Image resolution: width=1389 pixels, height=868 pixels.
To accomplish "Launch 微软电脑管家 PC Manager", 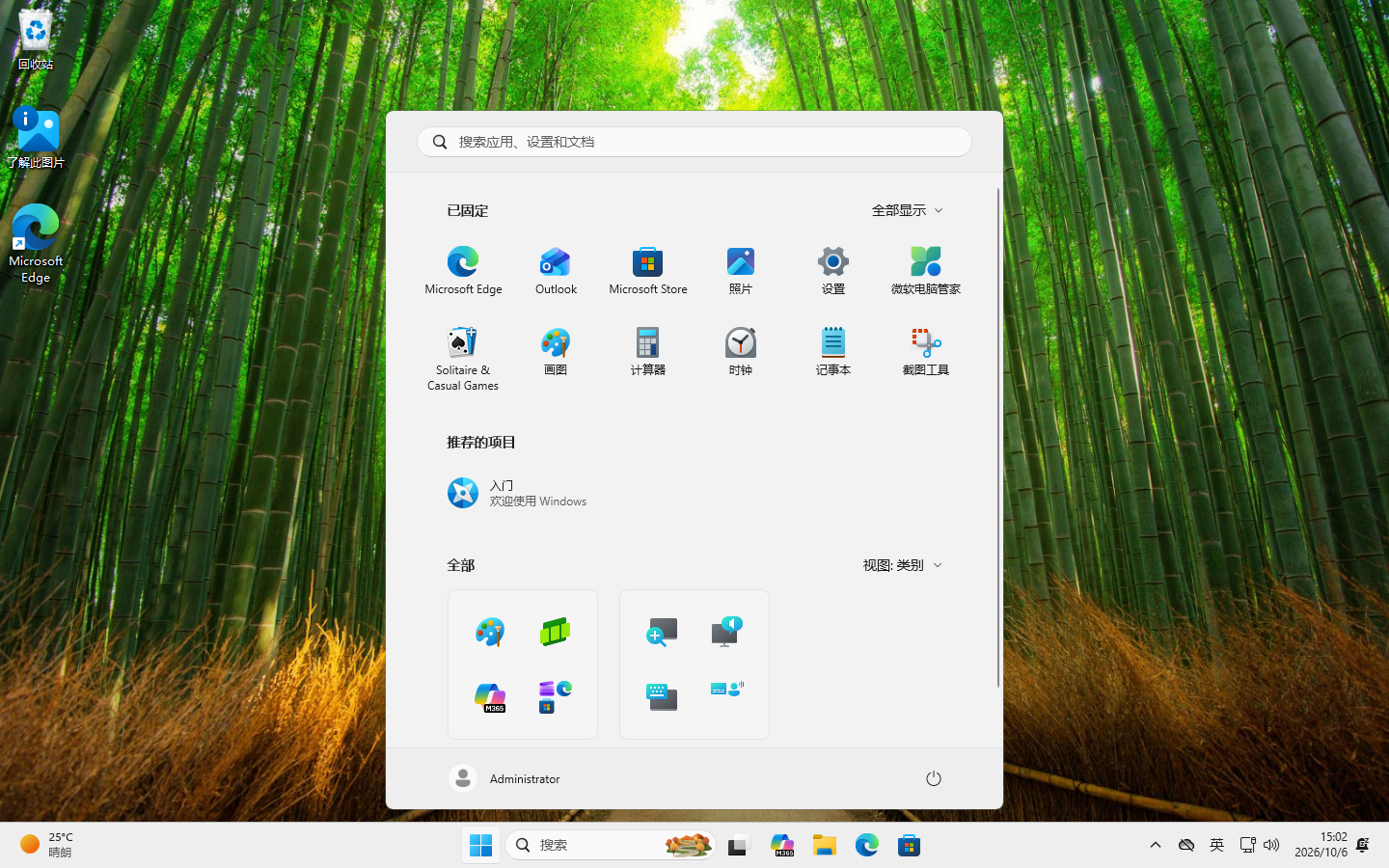I will coord(926,270).
